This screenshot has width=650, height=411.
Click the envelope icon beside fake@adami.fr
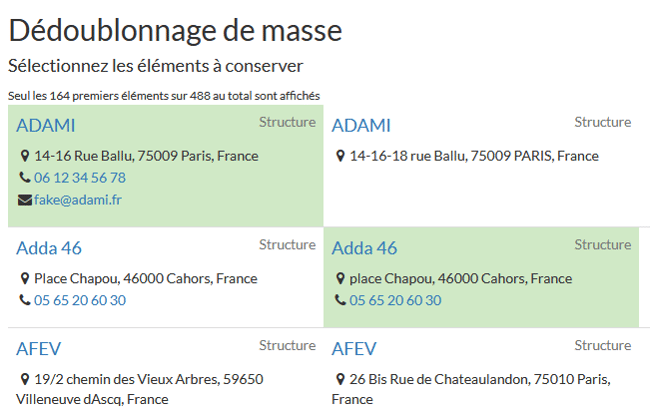point(25,200)
